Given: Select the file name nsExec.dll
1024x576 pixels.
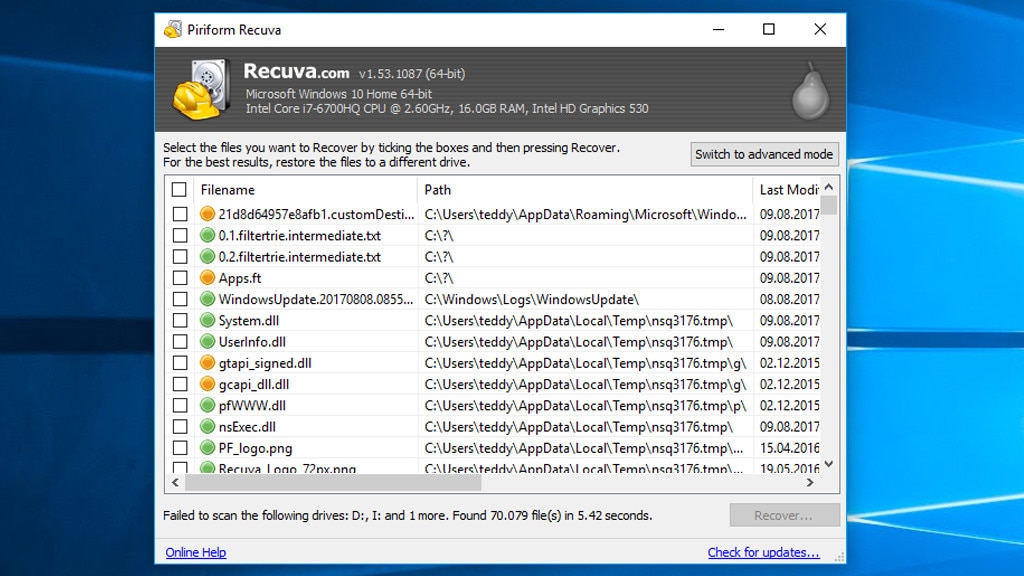Looking at the screenshot, I should point(247,427).
